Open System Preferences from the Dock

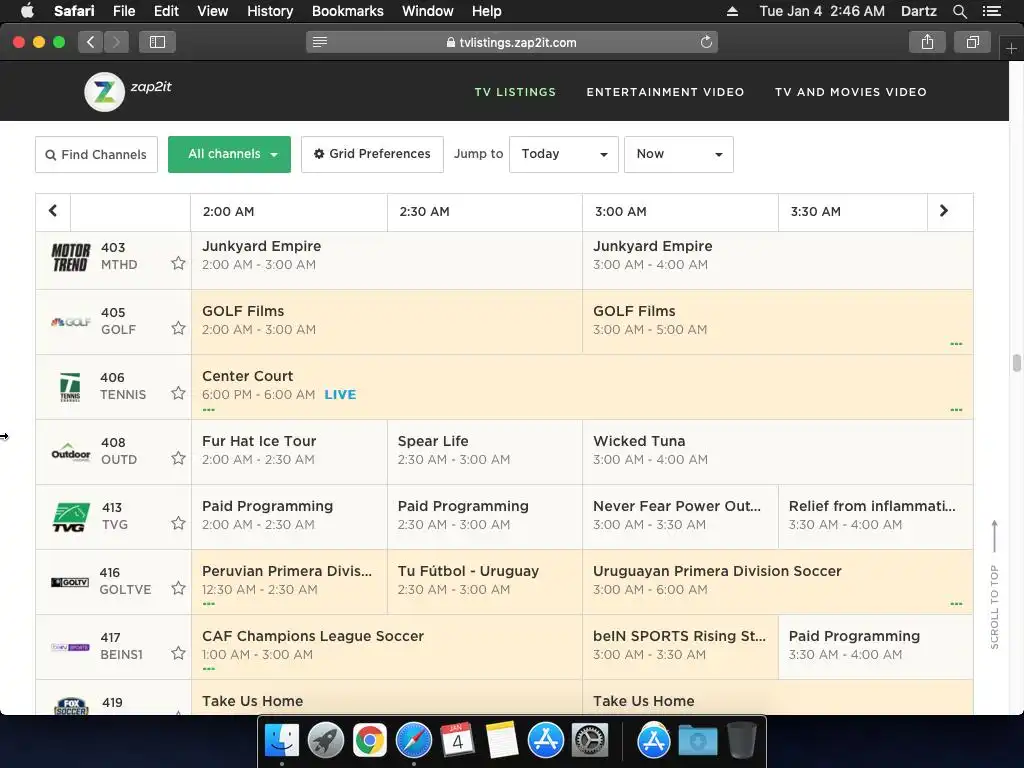tap(590, 741)
